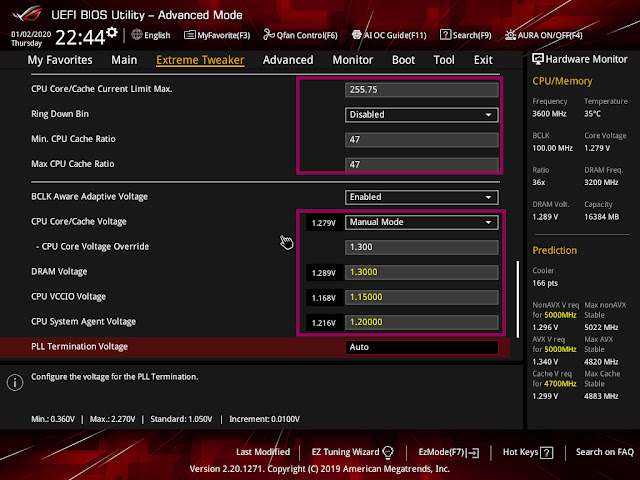
Task: Click Last Modified button
Action: [x=263, y=452]
